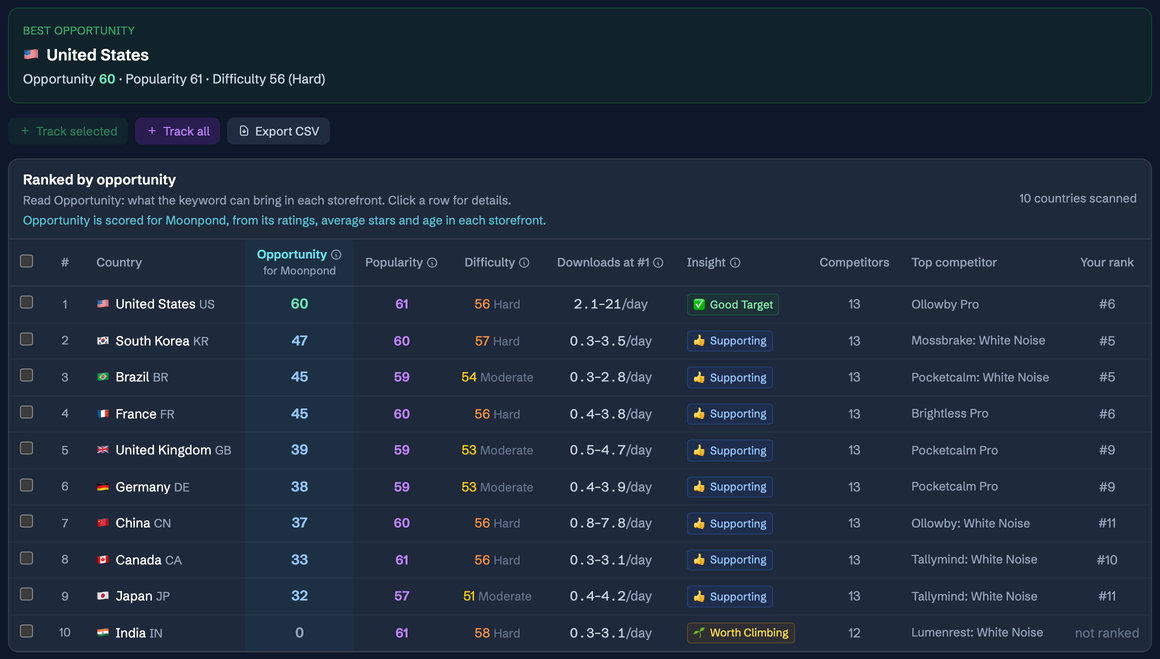The image size is (1160, 659).
Task: Click thumbs-up icon in South Korea's Supporting badge
Action: [698, 341]
